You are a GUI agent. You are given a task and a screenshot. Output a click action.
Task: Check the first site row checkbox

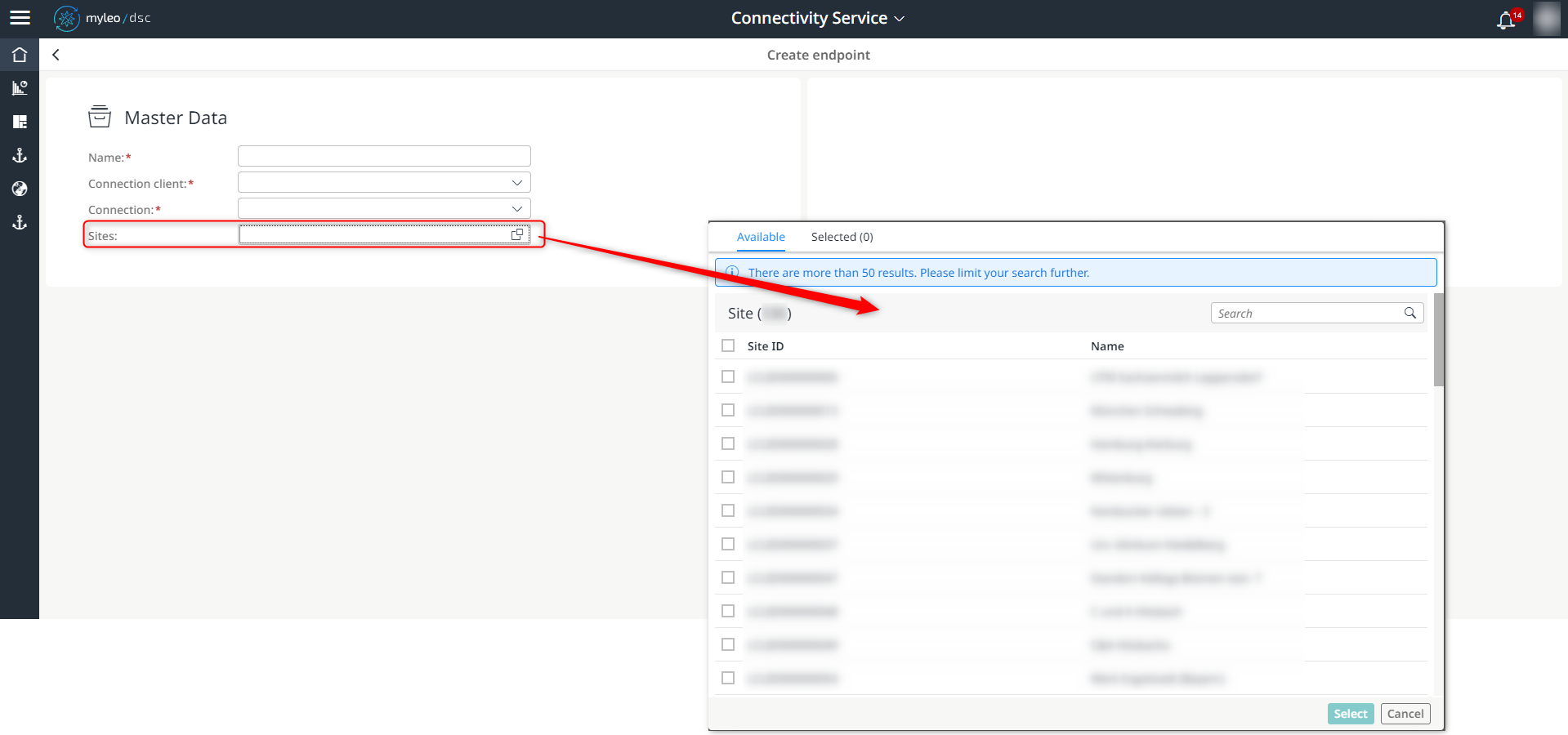pos(727,376)
